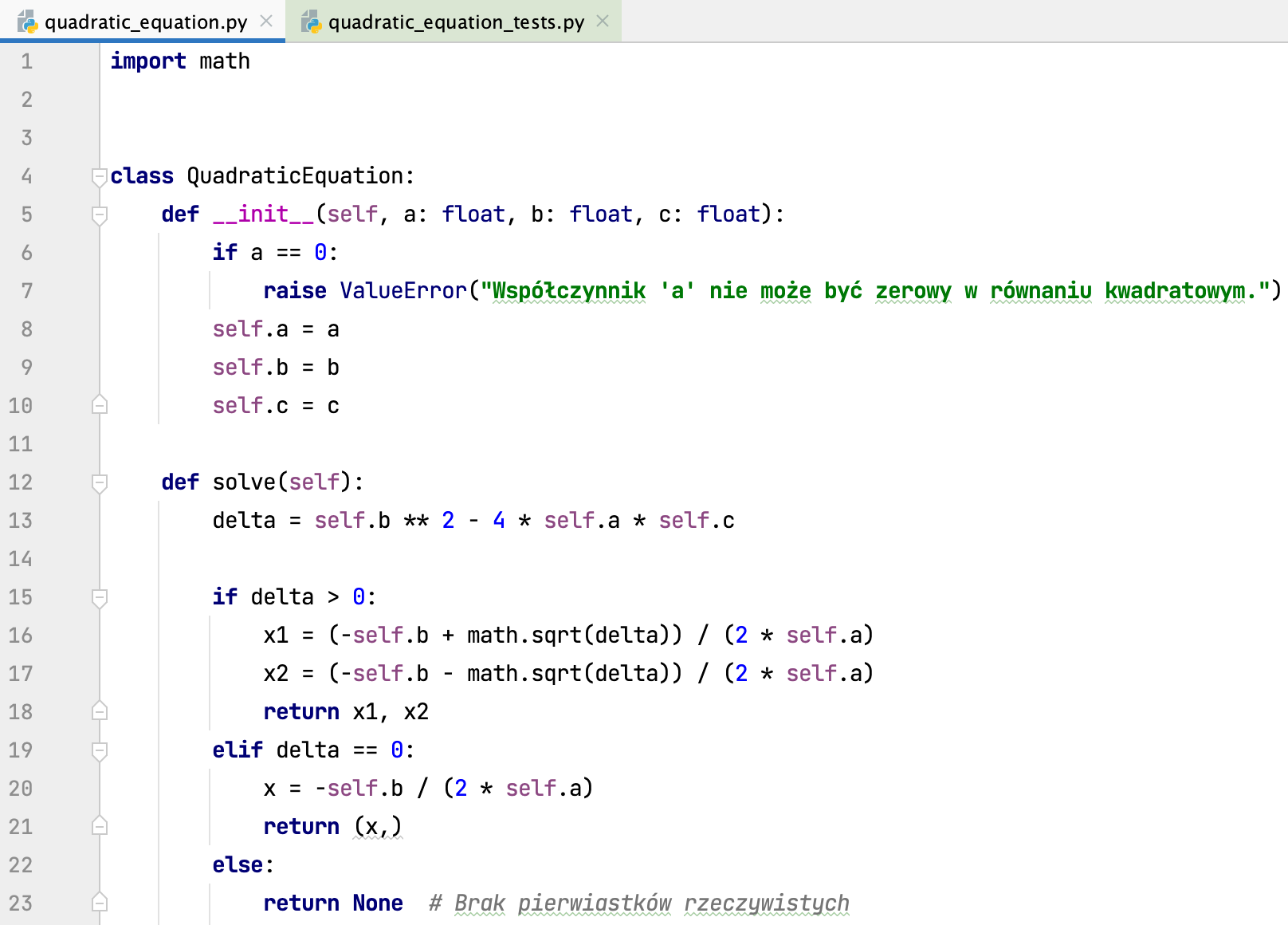The height and width of the screenshot is (925, 1288).
Task: Select the quadratic_equation.py tab
Action: pos(146,22)
